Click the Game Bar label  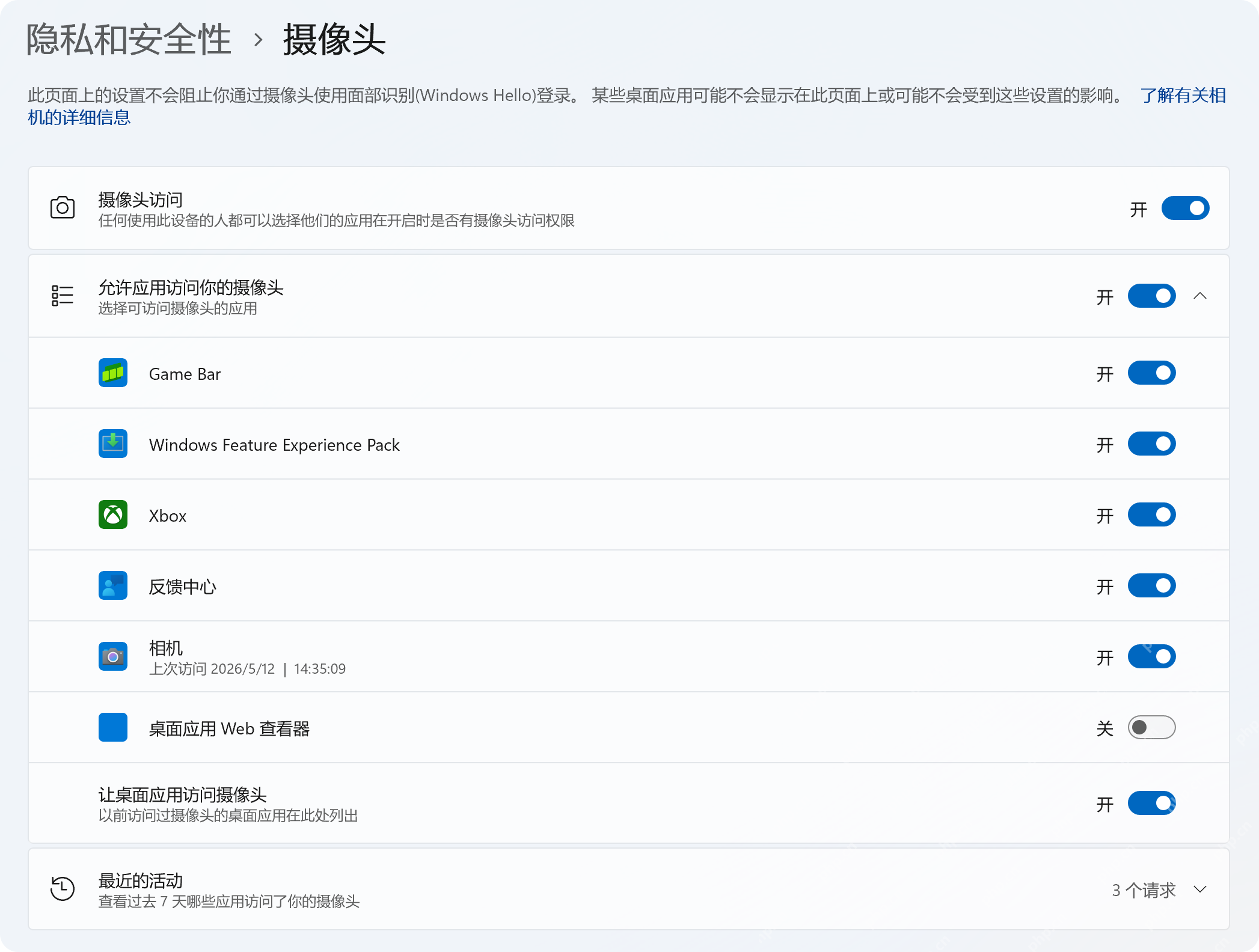185,374
